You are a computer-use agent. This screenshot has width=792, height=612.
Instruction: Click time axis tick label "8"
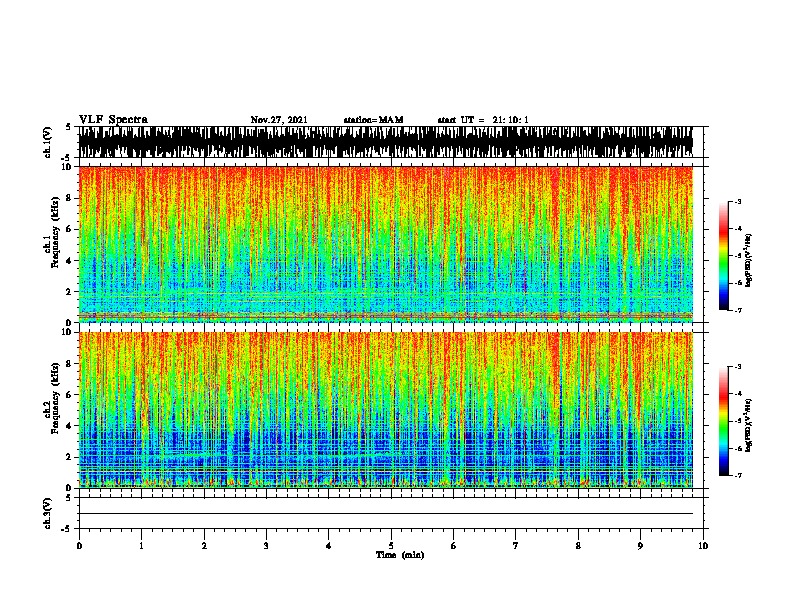[578, 546]
